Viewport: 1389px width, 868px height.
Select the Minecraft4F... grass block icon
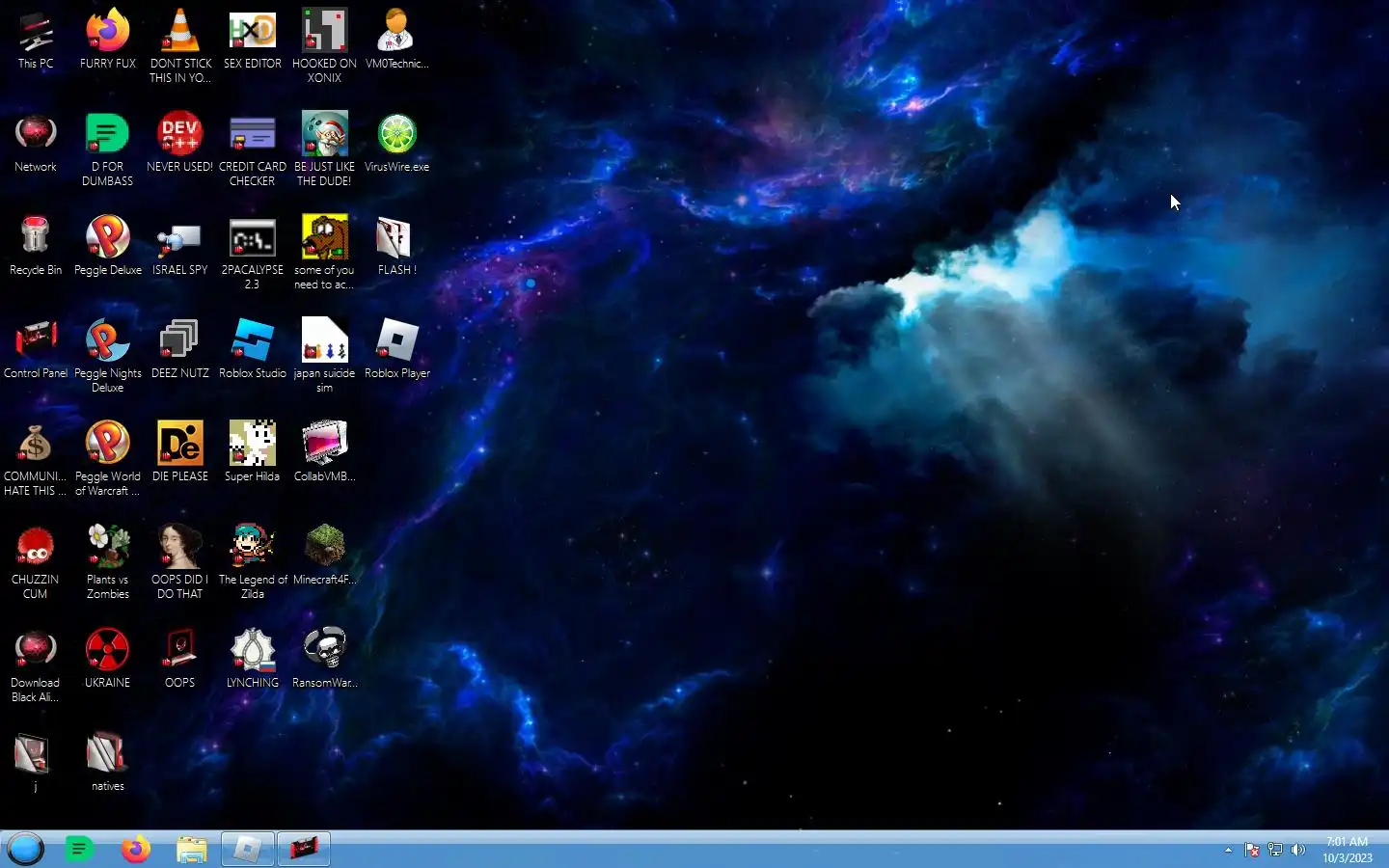pyautogui.click(x=324, y=556)
